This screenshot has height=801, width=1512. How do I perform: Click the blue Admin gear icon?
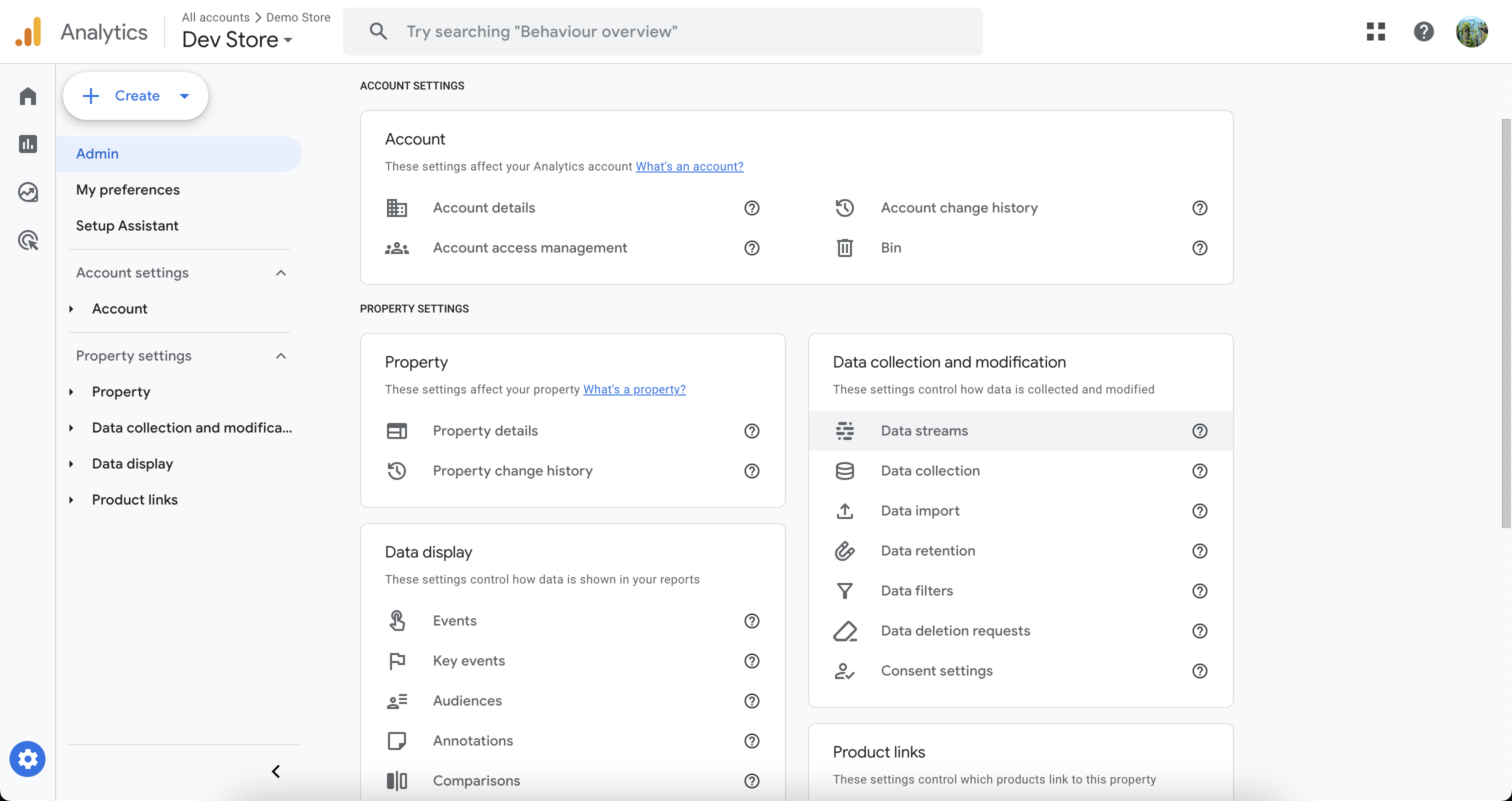(27, 758)
